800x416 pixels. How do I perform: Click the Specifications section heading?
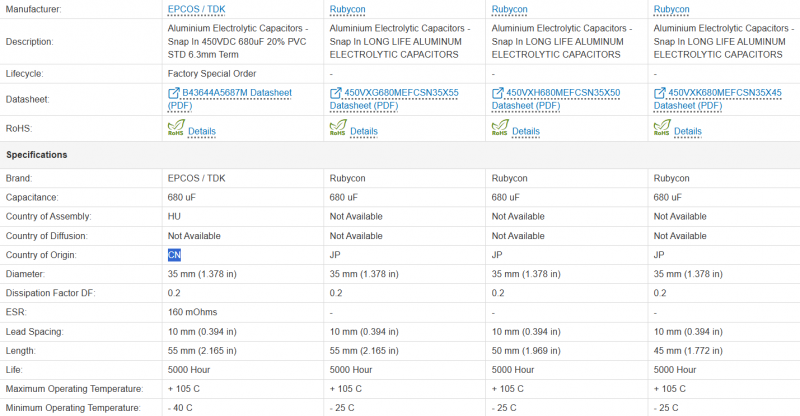pos(37,155)
